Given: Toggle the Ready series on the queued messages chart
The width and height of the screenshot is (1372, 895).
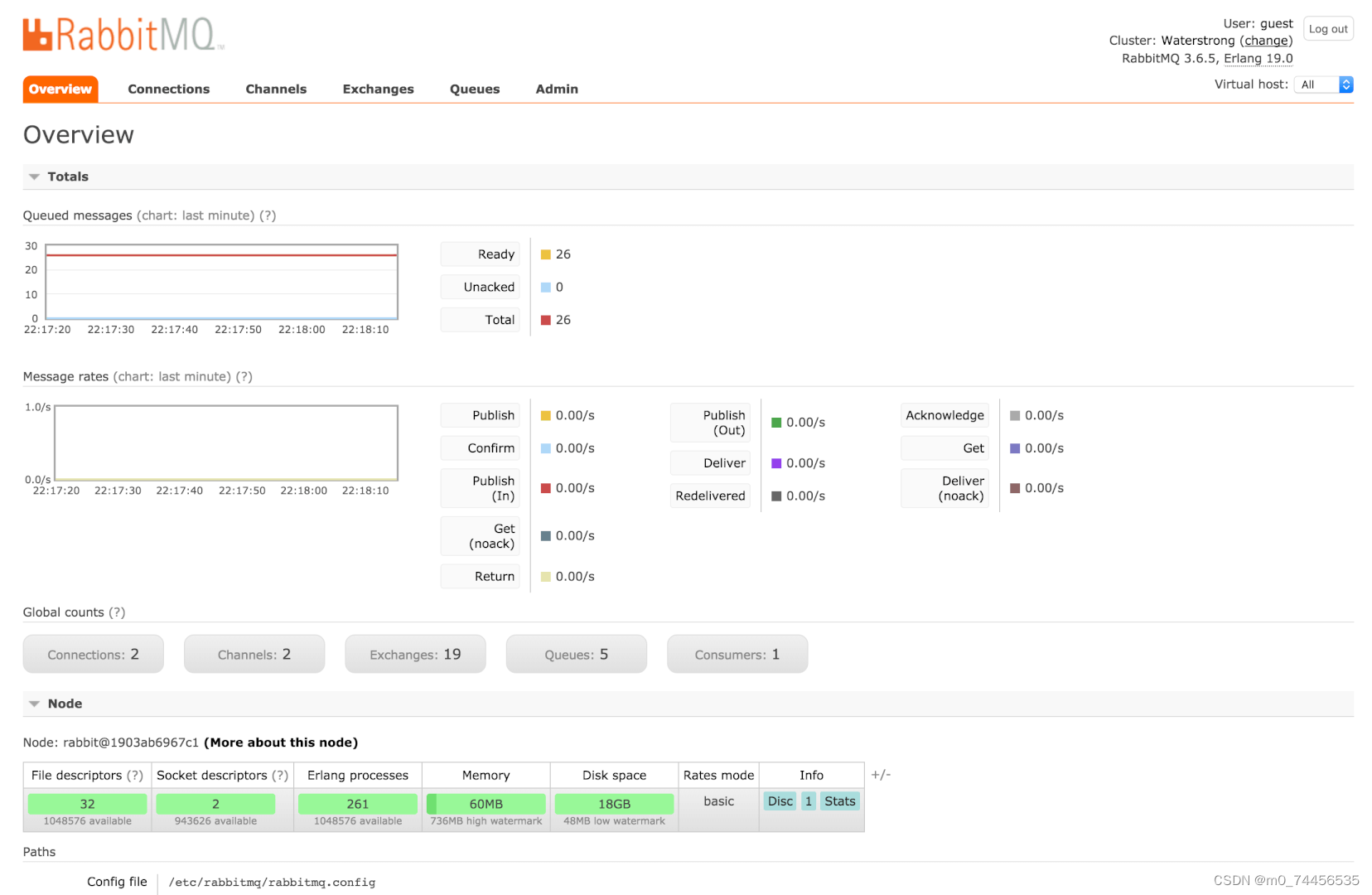Looking at the screenshot, I should click(480, 254).
